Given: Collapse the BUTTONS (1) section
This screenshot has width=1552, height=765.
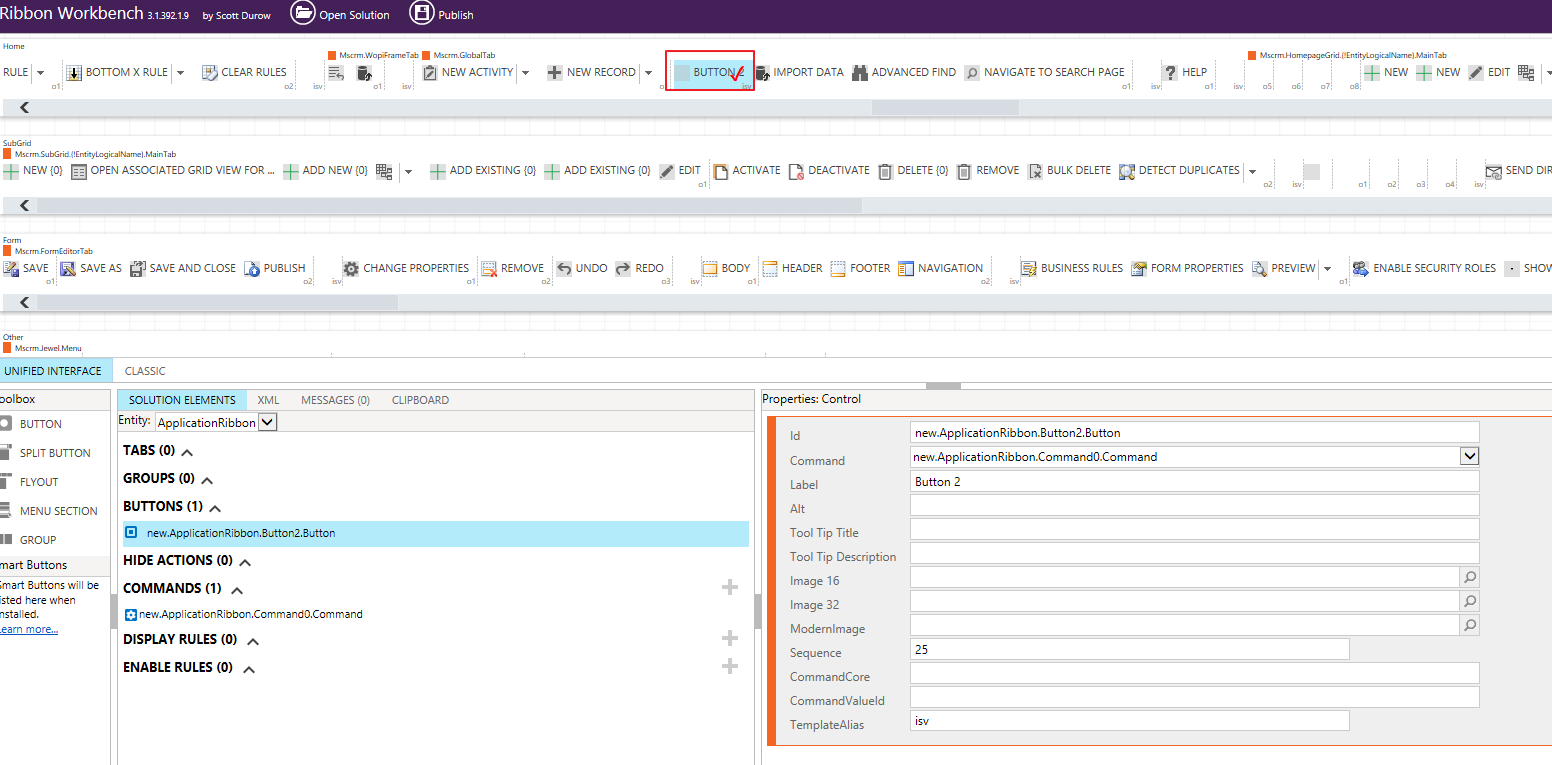Looking at the screenshot, I should 215,508.
